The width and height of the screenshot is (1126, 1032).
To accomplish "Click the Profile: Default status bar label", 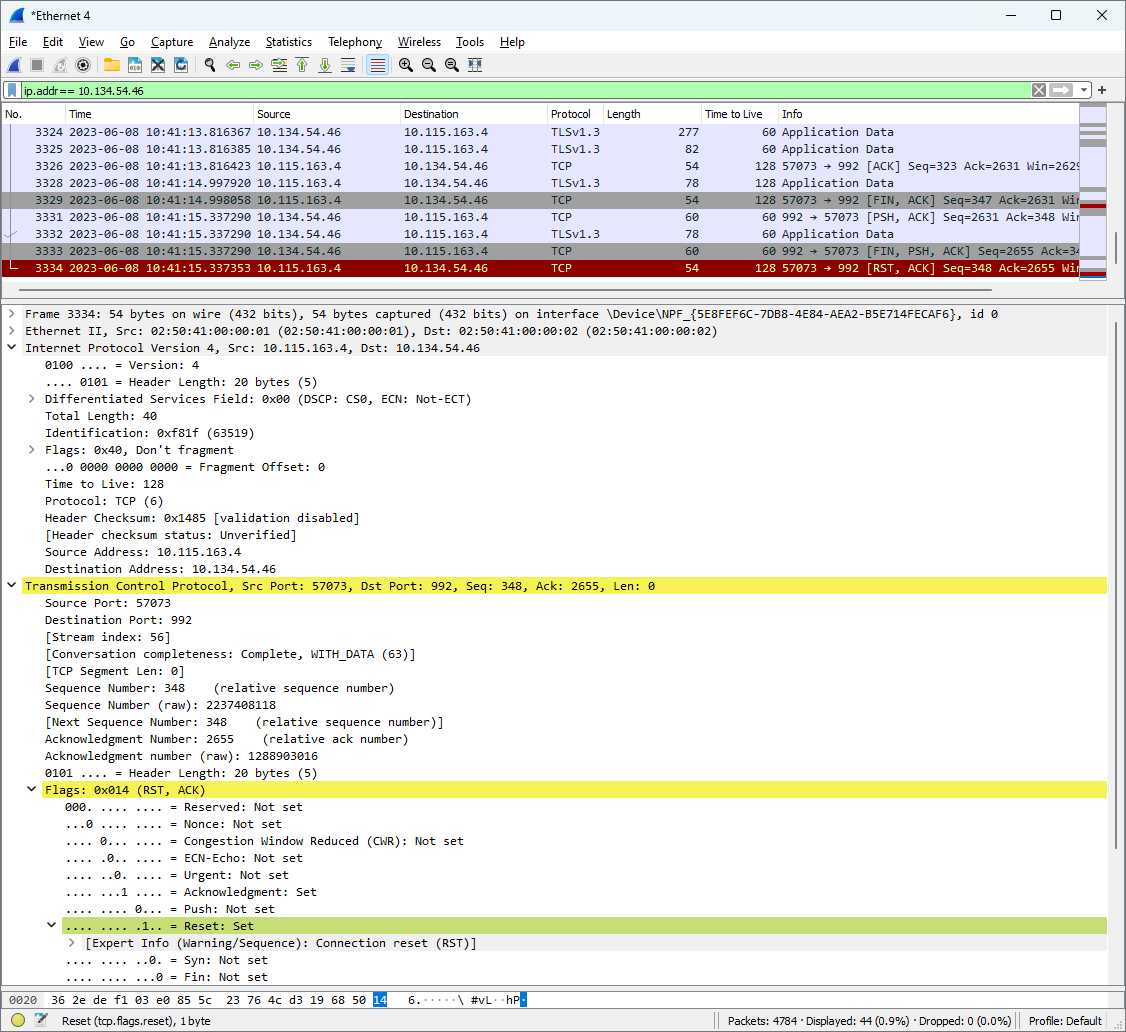I will click(x=1064, y=1021).
